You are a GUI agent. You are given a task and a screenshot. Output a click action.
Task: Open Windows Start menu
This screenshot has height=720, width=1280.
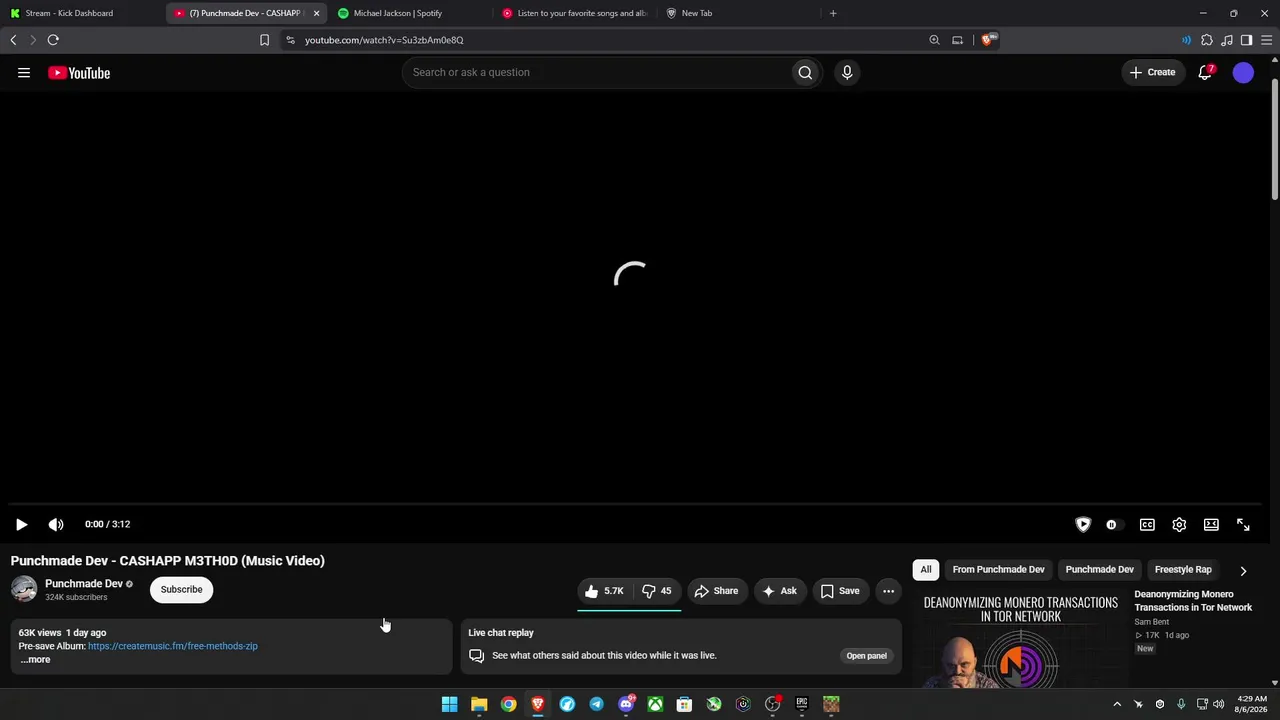[450, 704]
